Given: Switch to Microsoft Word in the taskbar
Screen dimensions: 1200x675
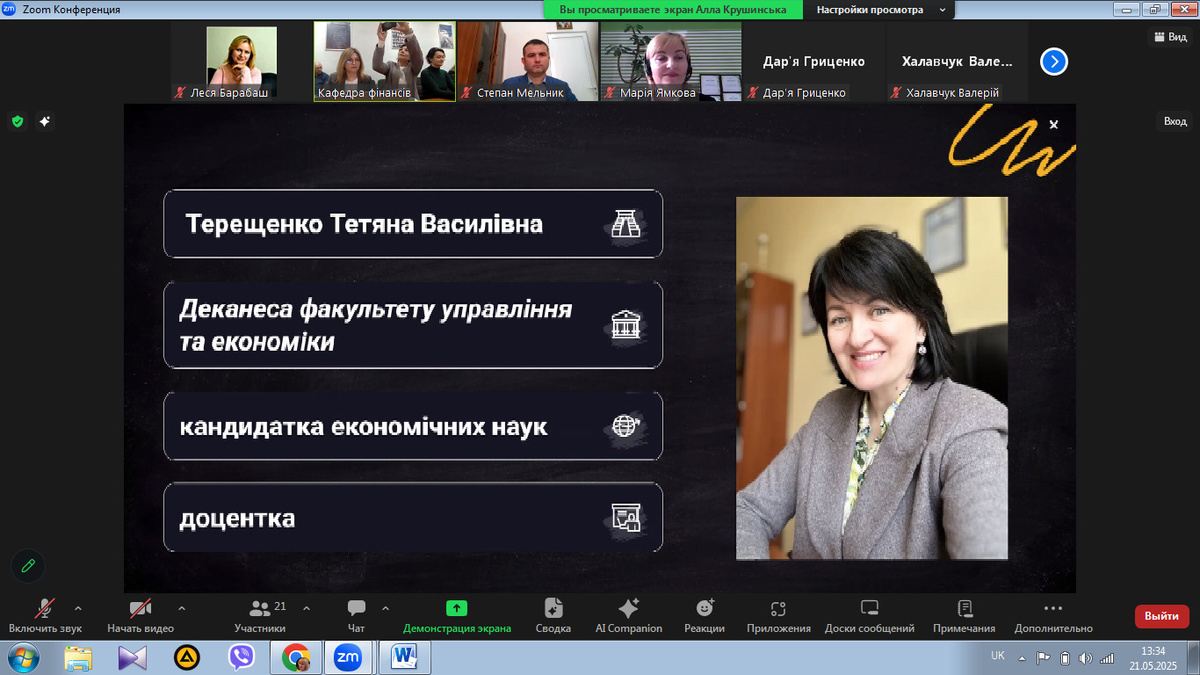Looking at the screenshot, I should (x=405, y=657).
